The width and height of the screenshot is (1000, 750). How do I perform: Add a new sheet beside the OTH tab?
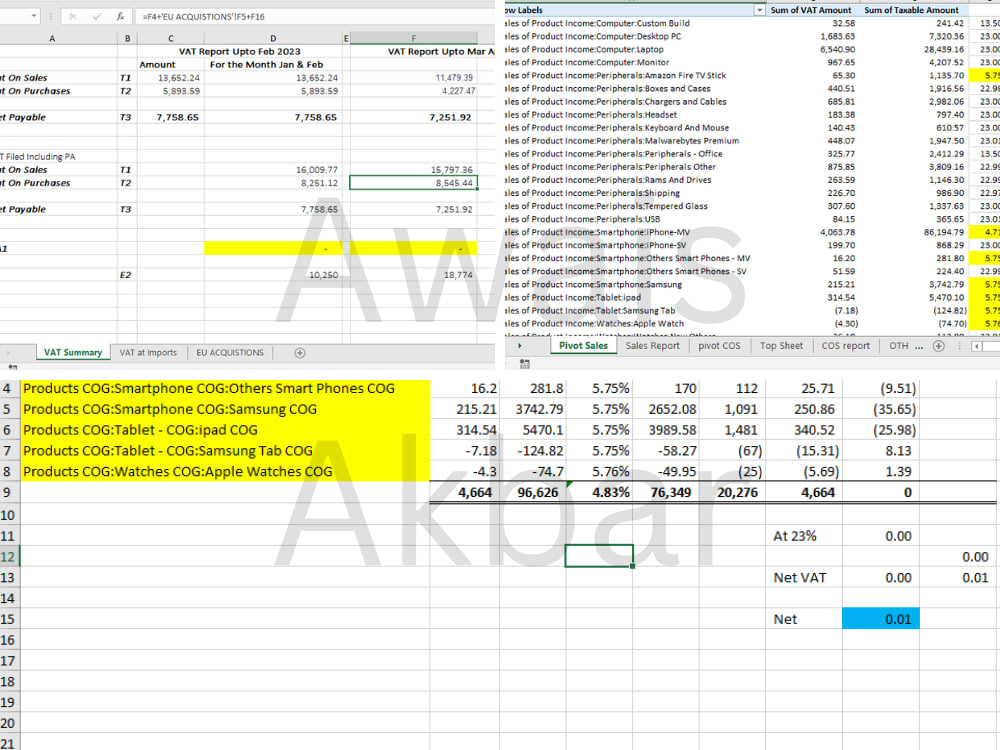point(938,347)
